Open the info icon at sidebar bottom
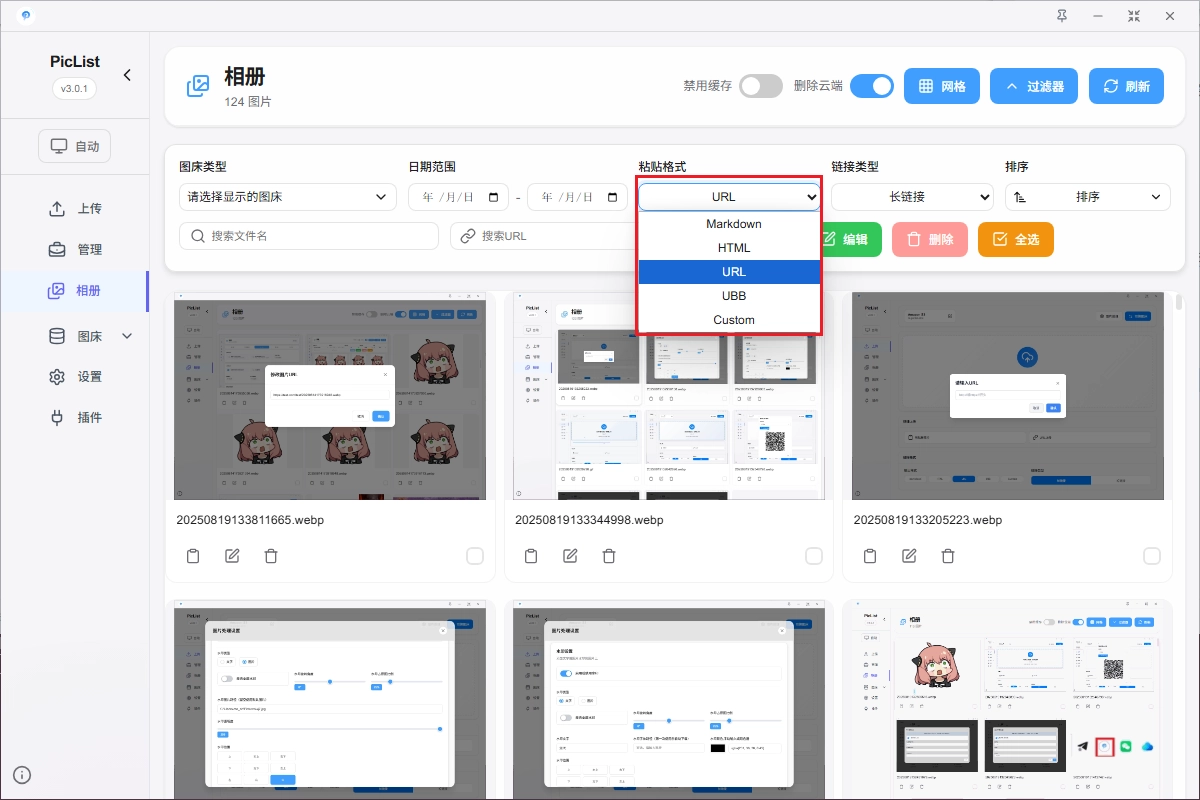 (22, 775)
